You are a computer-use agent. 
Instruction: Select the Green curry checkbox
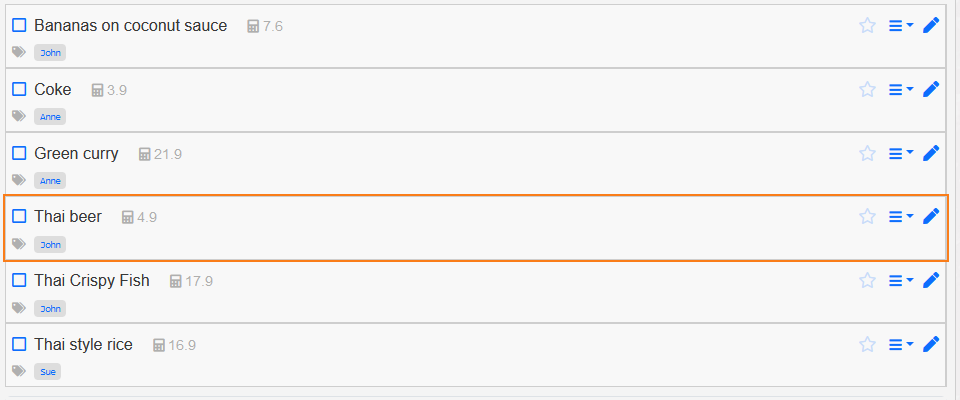pyautogui.click(x=19, y=153)
